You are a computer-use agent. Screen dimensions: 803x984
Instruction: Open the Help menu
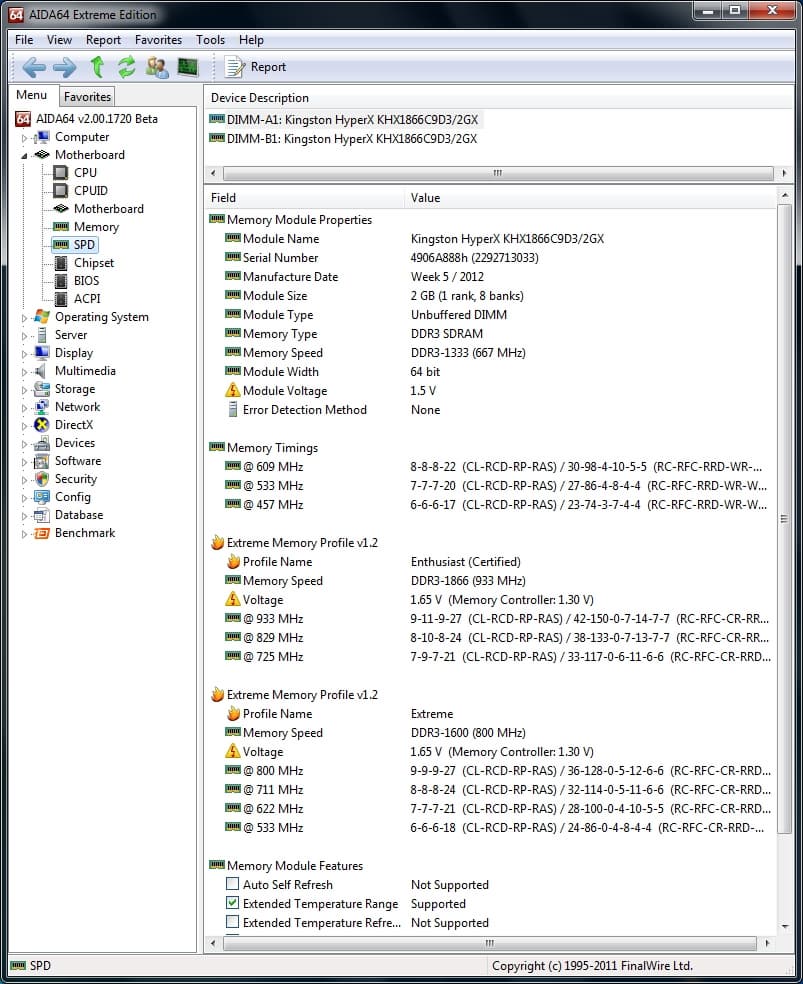point(251,40)
